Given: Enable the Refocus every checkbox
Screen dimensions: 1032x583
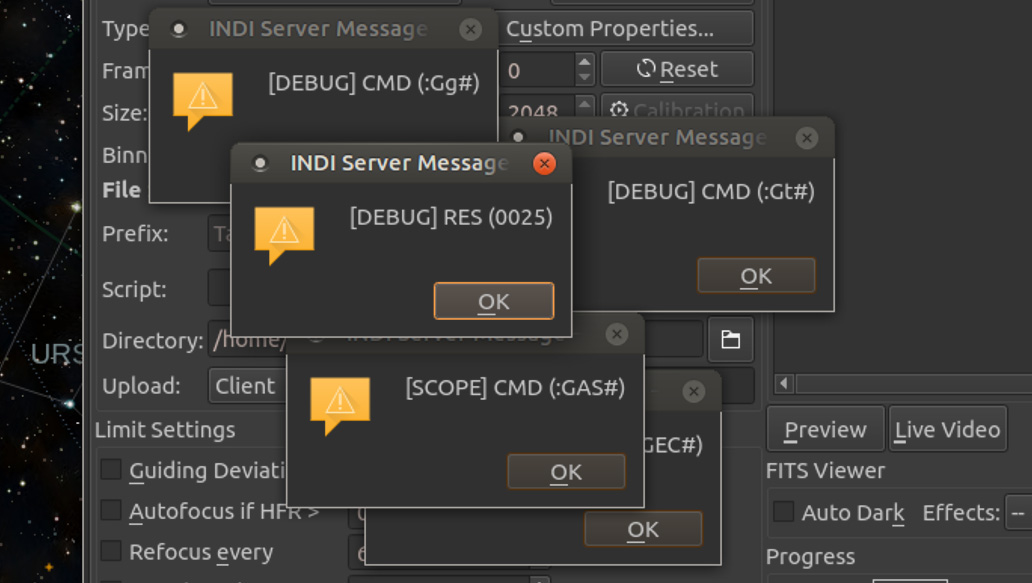Looking at the screenshot, I should tap(111, 551).
